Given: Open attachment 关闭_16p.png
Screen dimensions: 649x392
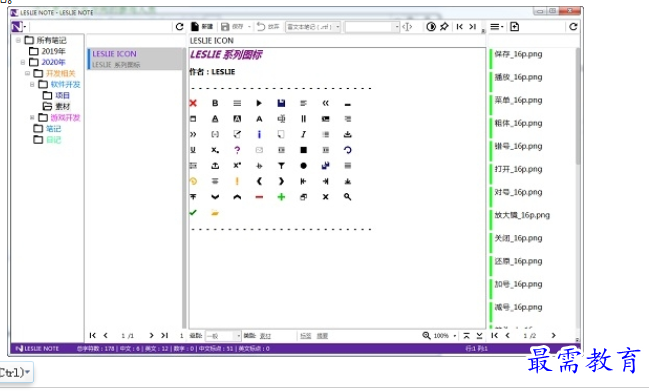Looking at the screenshot, I should [x=518, y=238].
